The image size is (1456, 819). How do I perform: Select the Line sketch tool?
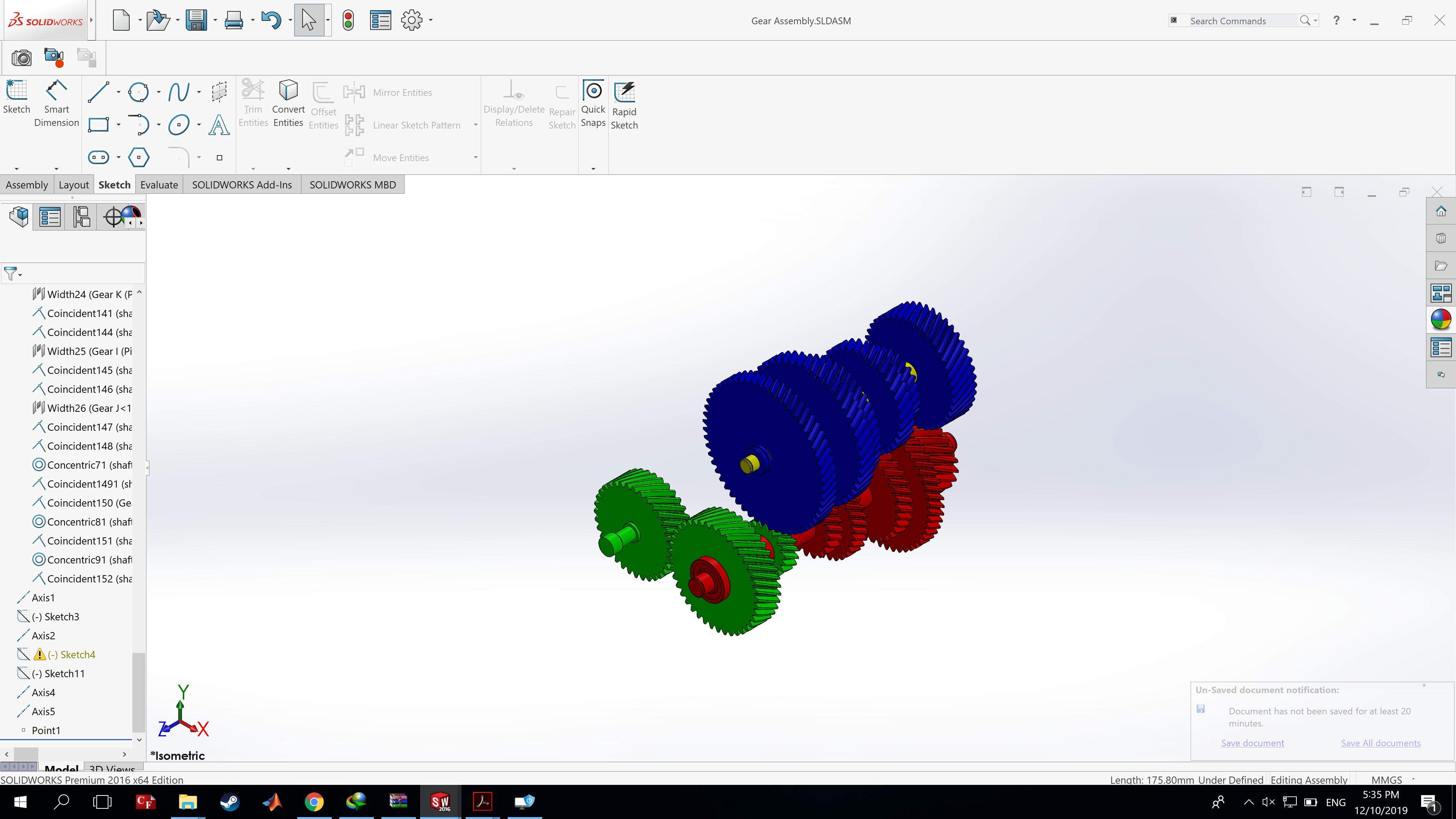point(98,92)
